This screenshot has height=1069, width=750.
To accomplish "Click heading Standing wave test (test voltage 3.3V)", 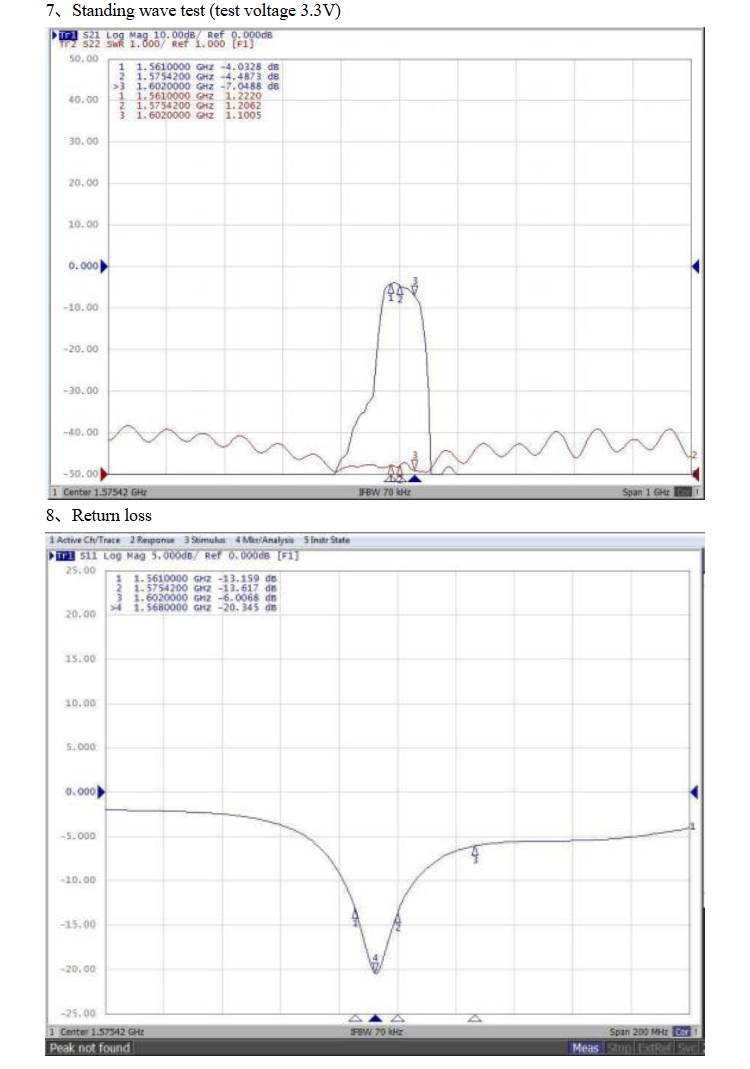I will 206,11.
